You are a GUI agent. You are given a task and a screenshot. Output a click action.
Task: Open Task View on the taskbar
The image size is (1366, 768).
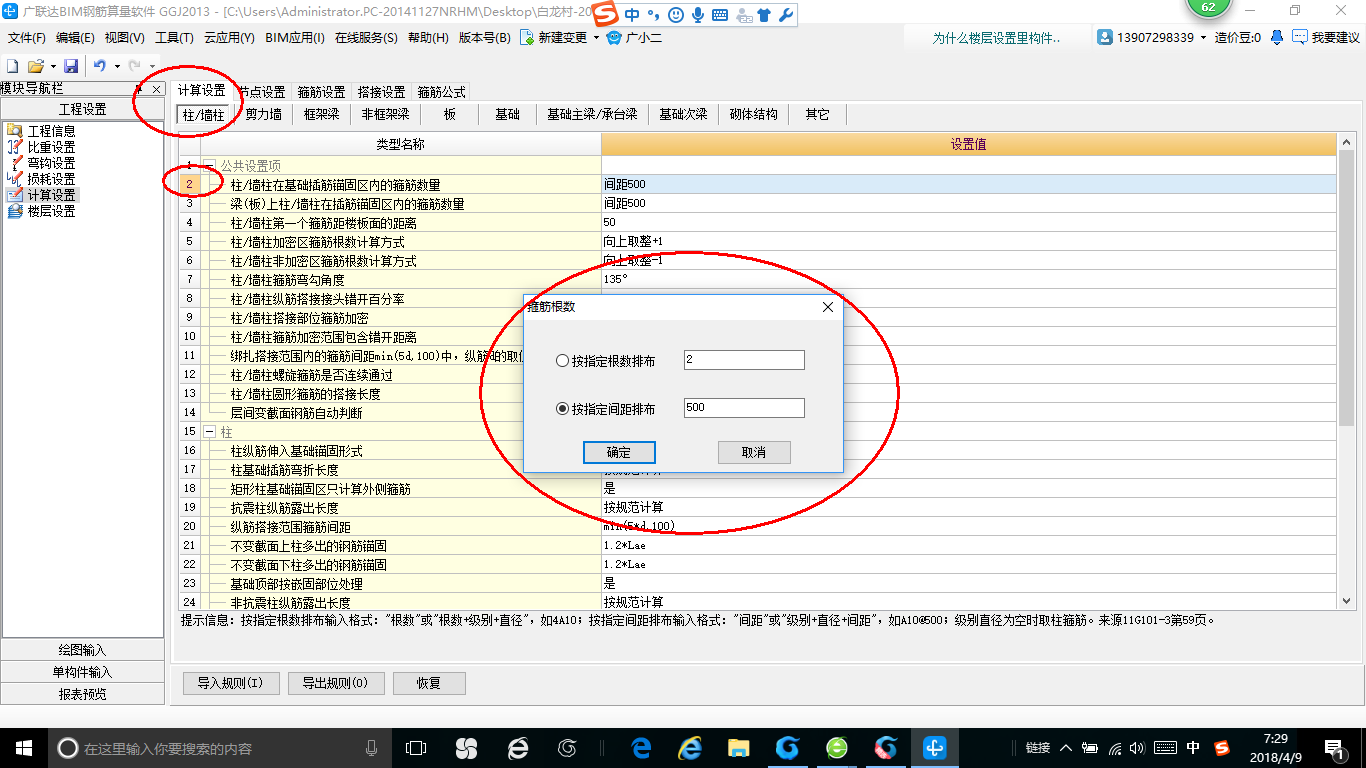coord(415,748)
